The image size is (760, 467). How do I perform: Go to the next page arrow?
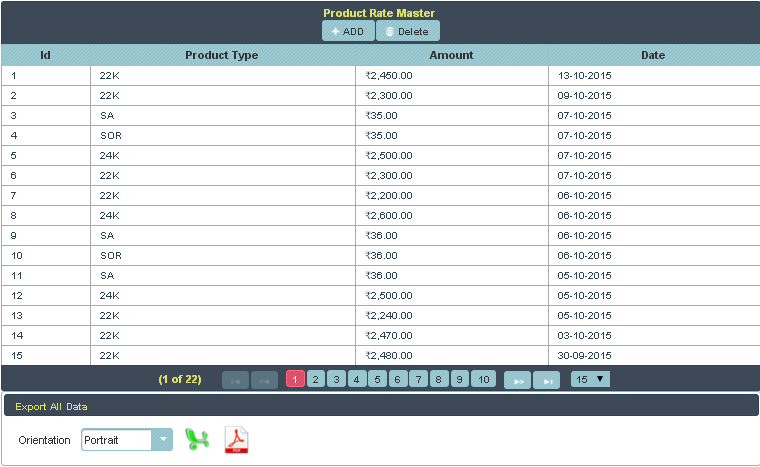point(517,380)
